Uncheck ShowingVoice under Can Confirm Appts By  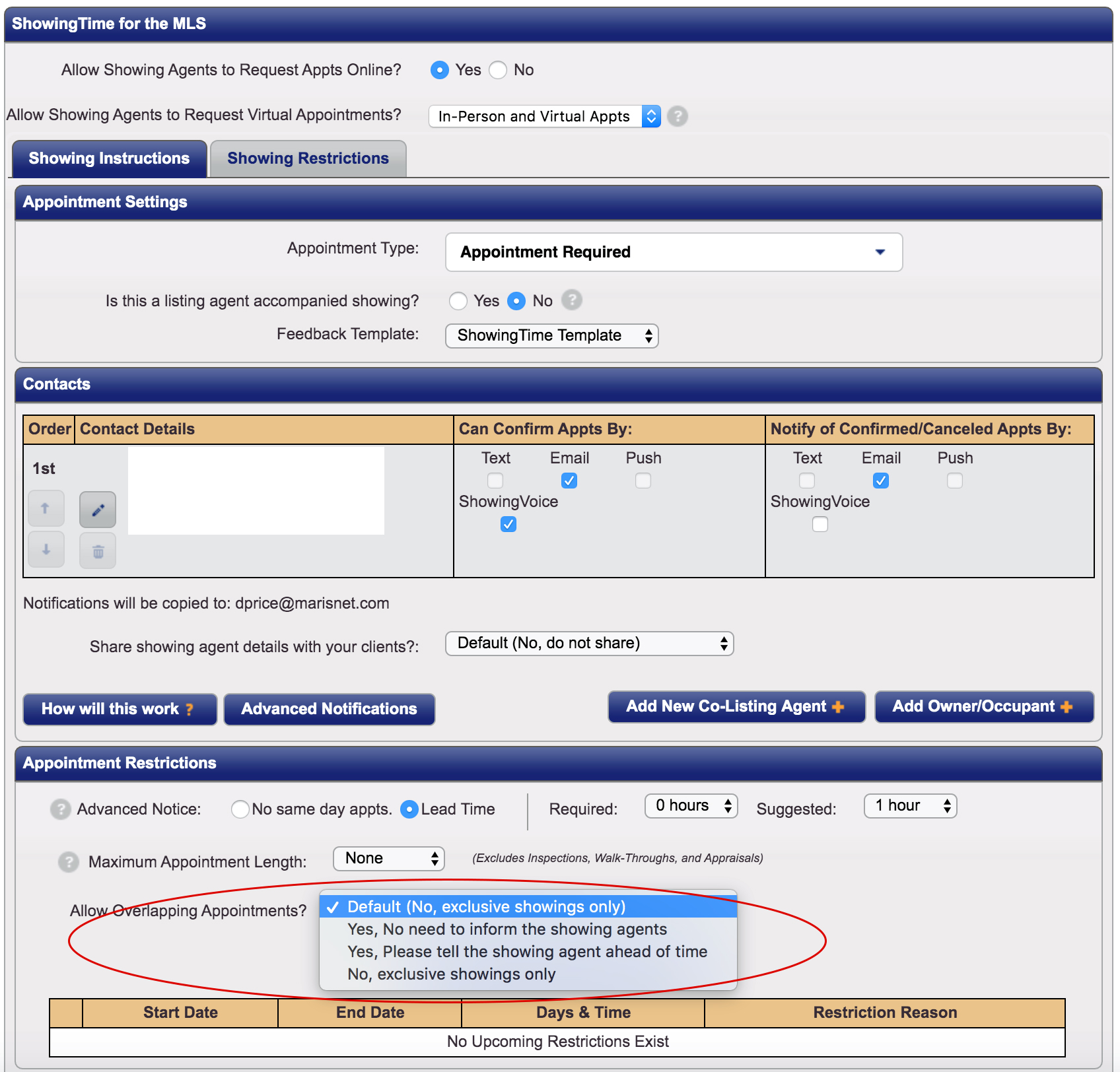click(508, 524)
